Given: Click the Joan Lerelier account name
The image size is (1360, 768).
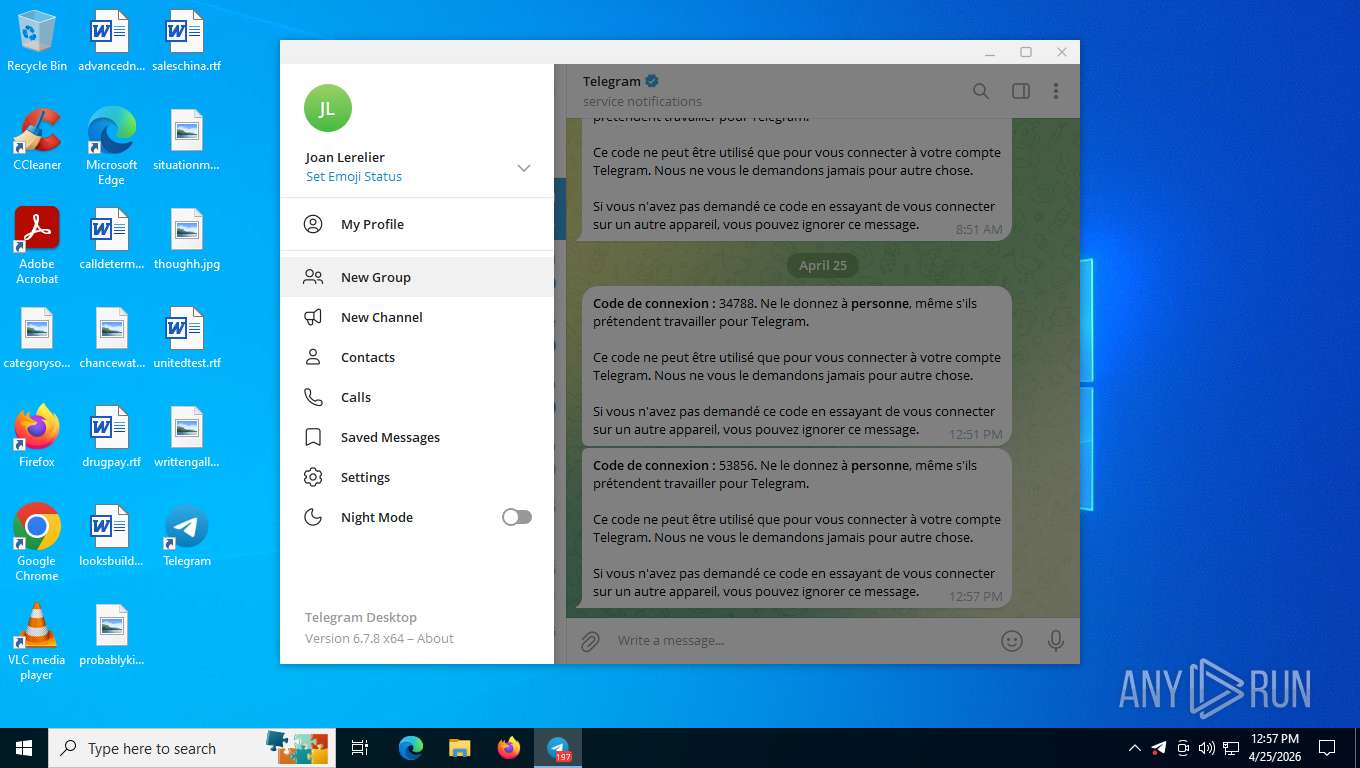Looking at the screenshot, I should tap(345, 157).
